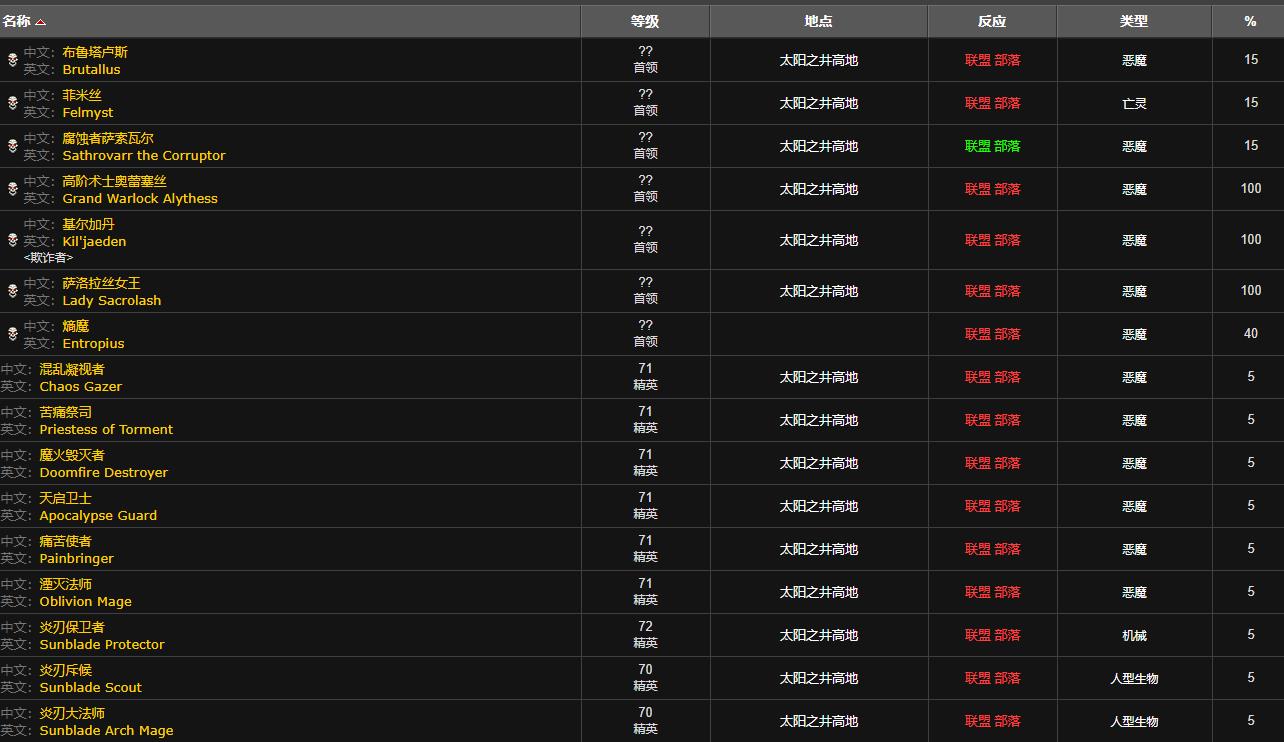This screenshot has height=742, width=1284.
Task: Sort by the 类型 column header
Action: (x=1134, y=21)
